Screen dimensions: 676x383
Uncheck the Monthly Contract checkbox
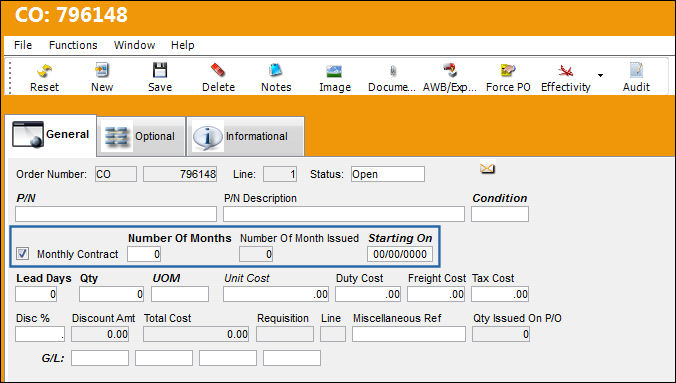(x=22, y=254)
